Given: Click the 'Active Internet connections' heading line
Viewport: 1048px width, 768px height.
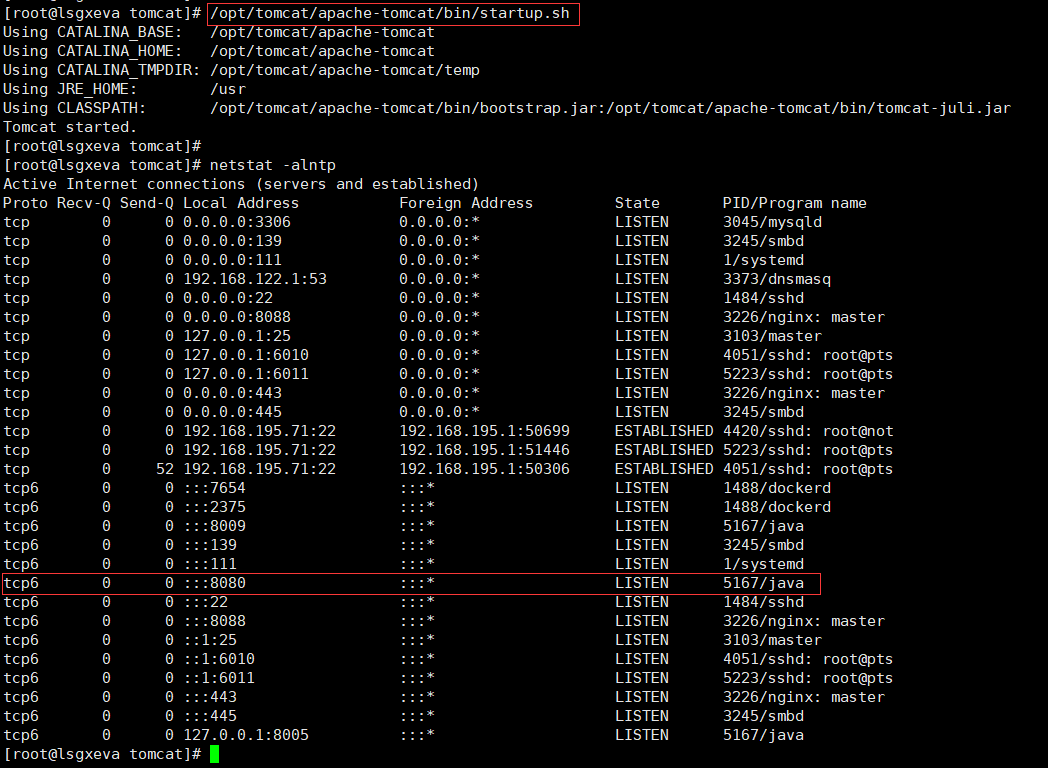Looking at the screenshot, I should coord(241,184).
